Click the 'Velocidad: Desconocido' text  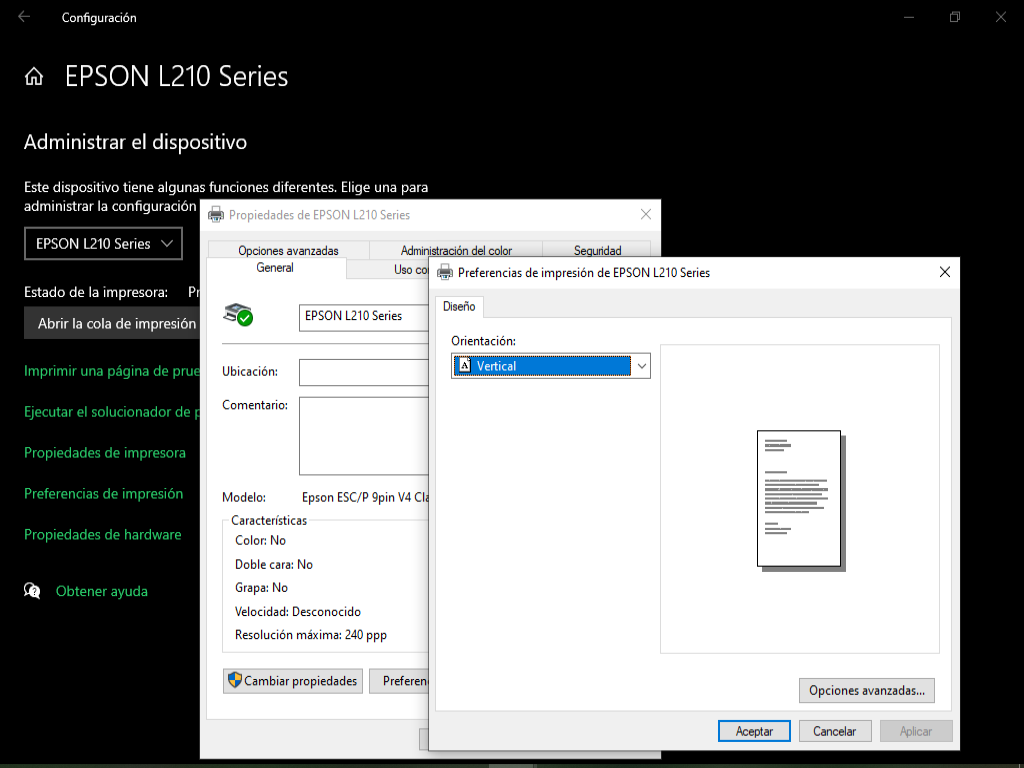pyautogui.click(x=298, y=612)
